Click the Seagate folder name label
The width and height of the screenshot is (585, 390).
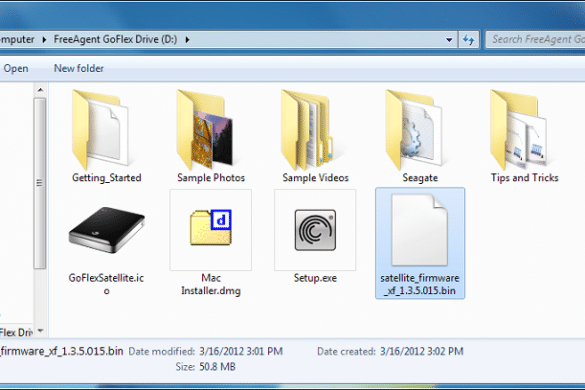(420, 178)
